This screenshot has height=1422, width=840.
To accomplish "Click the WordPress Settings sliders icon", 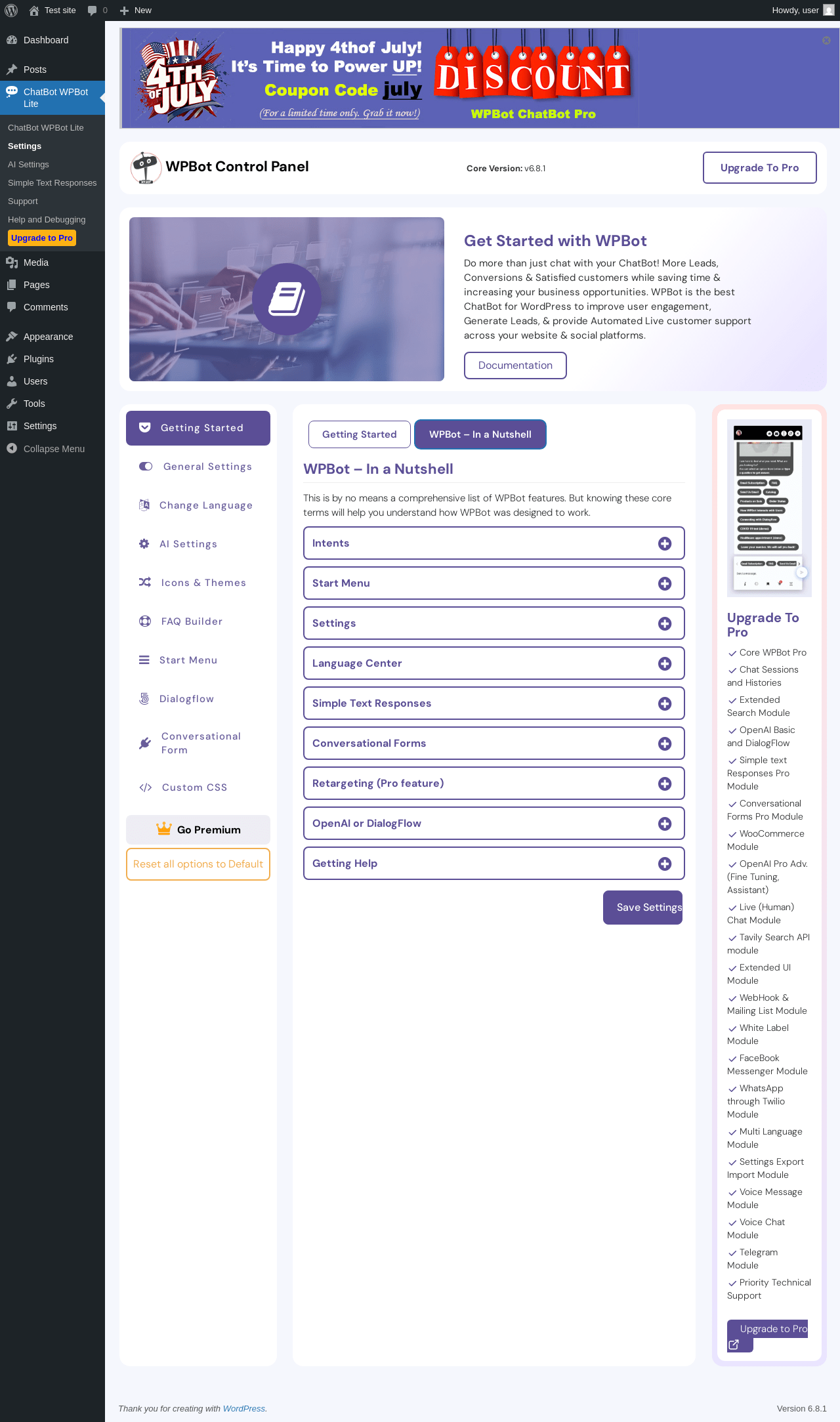I will [12, 426].
